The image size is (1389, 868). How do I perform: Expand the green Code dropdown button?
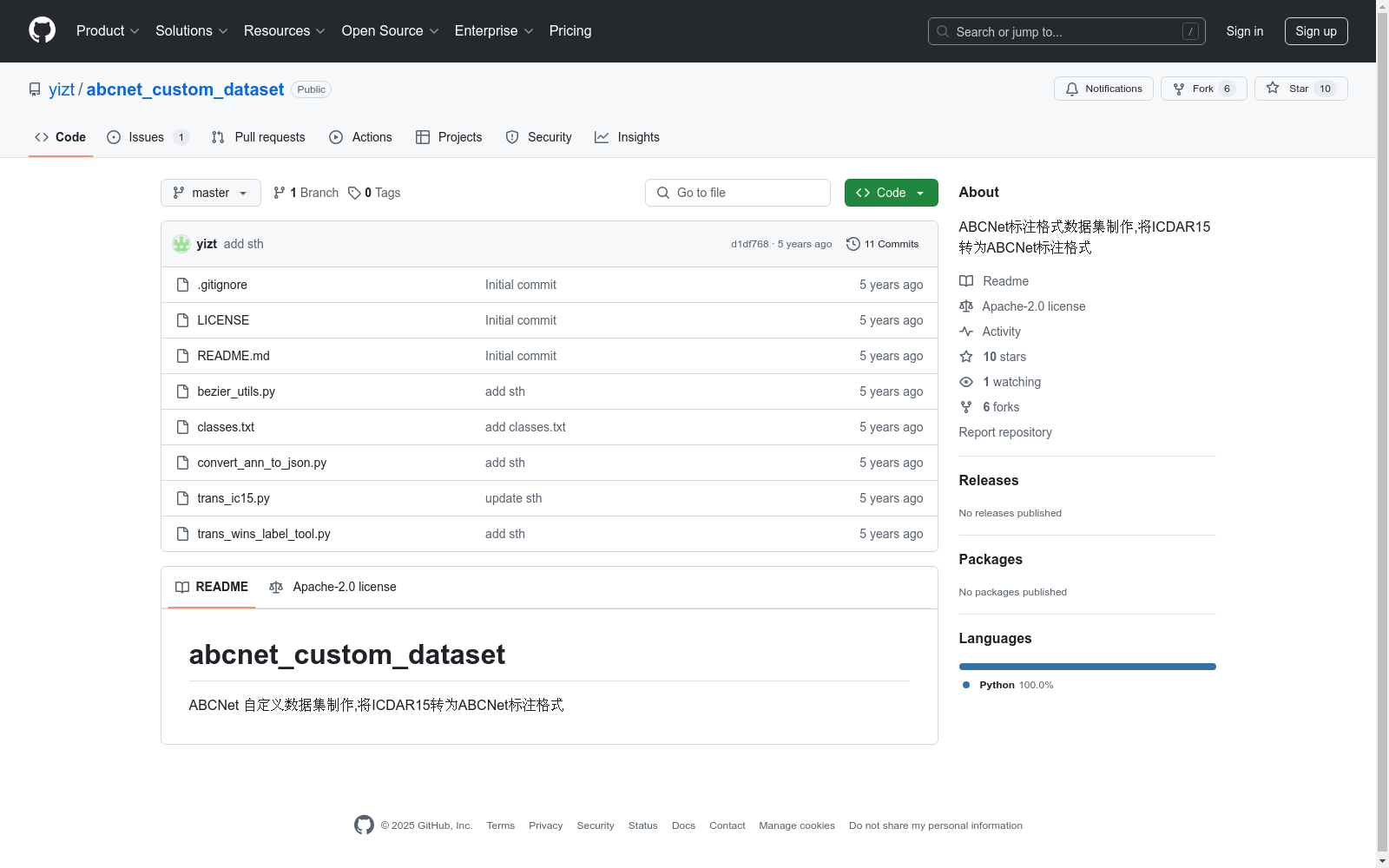(x=892, y=193)
